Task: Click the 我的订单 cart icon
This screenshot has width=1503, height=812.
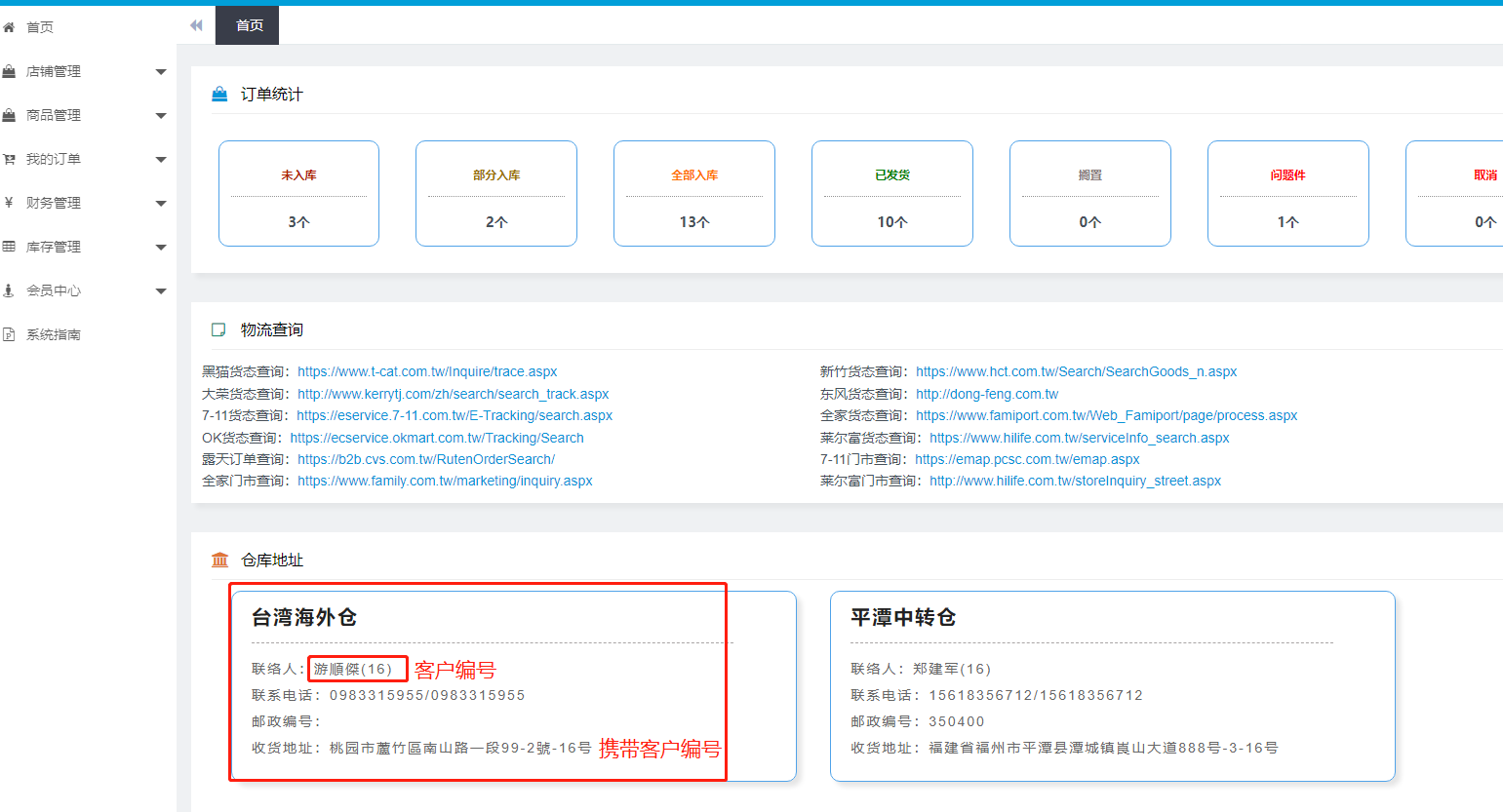Action: point(9,159)
